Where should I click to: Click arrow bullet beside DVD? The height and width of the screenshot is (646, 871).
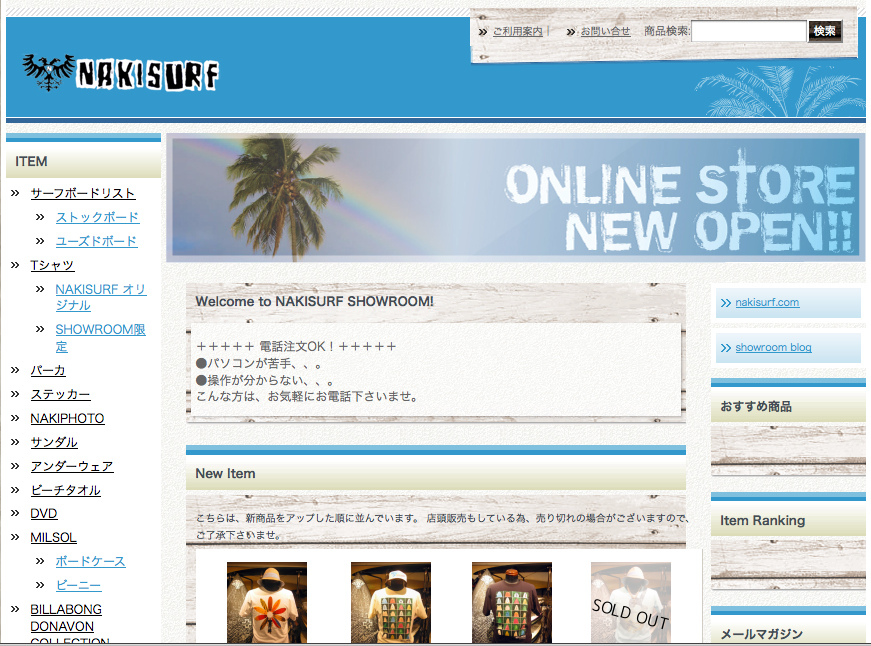[x=15, y=513]
